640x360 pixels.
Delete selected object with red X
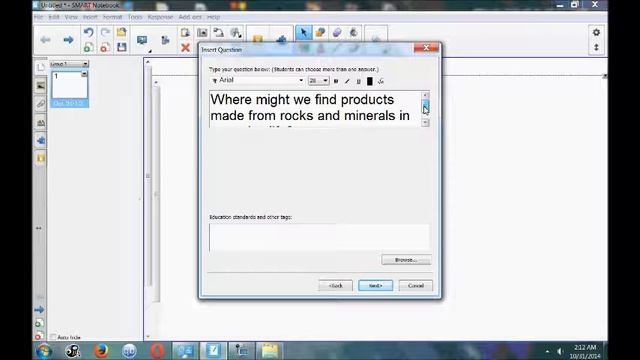pos(185,47)
